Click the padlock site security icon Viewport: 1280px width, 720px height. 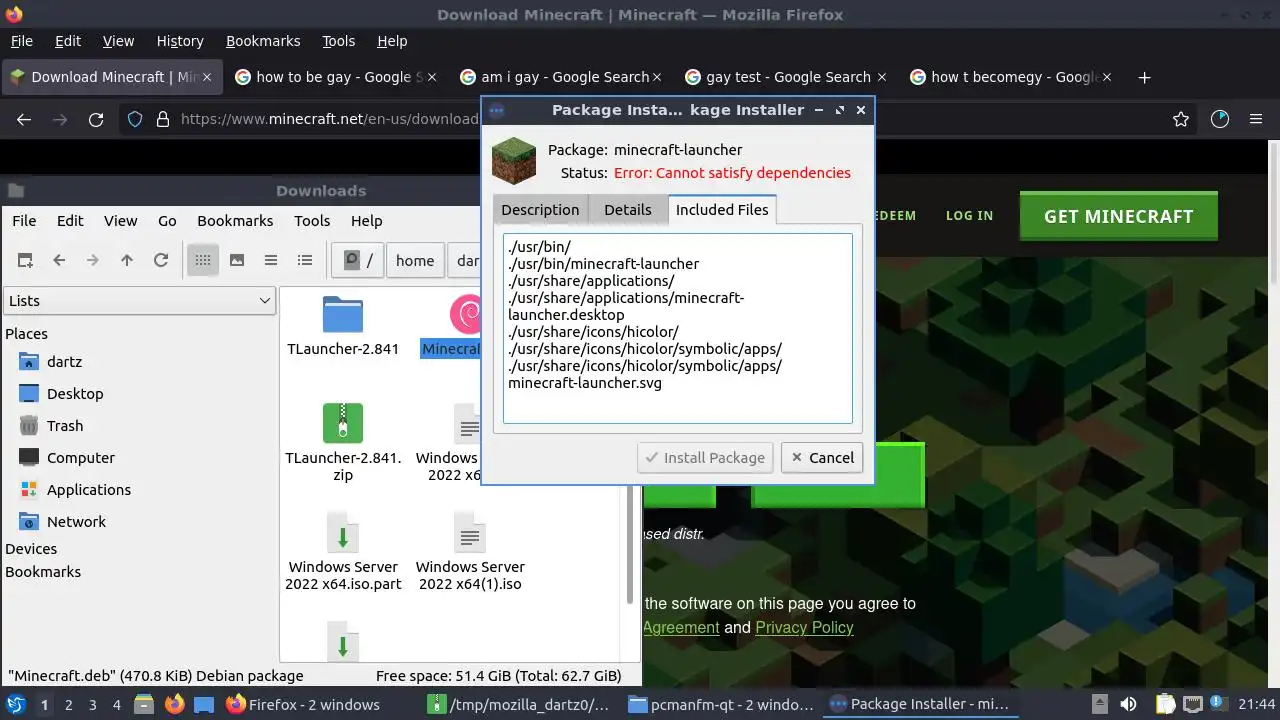point(163,119)
